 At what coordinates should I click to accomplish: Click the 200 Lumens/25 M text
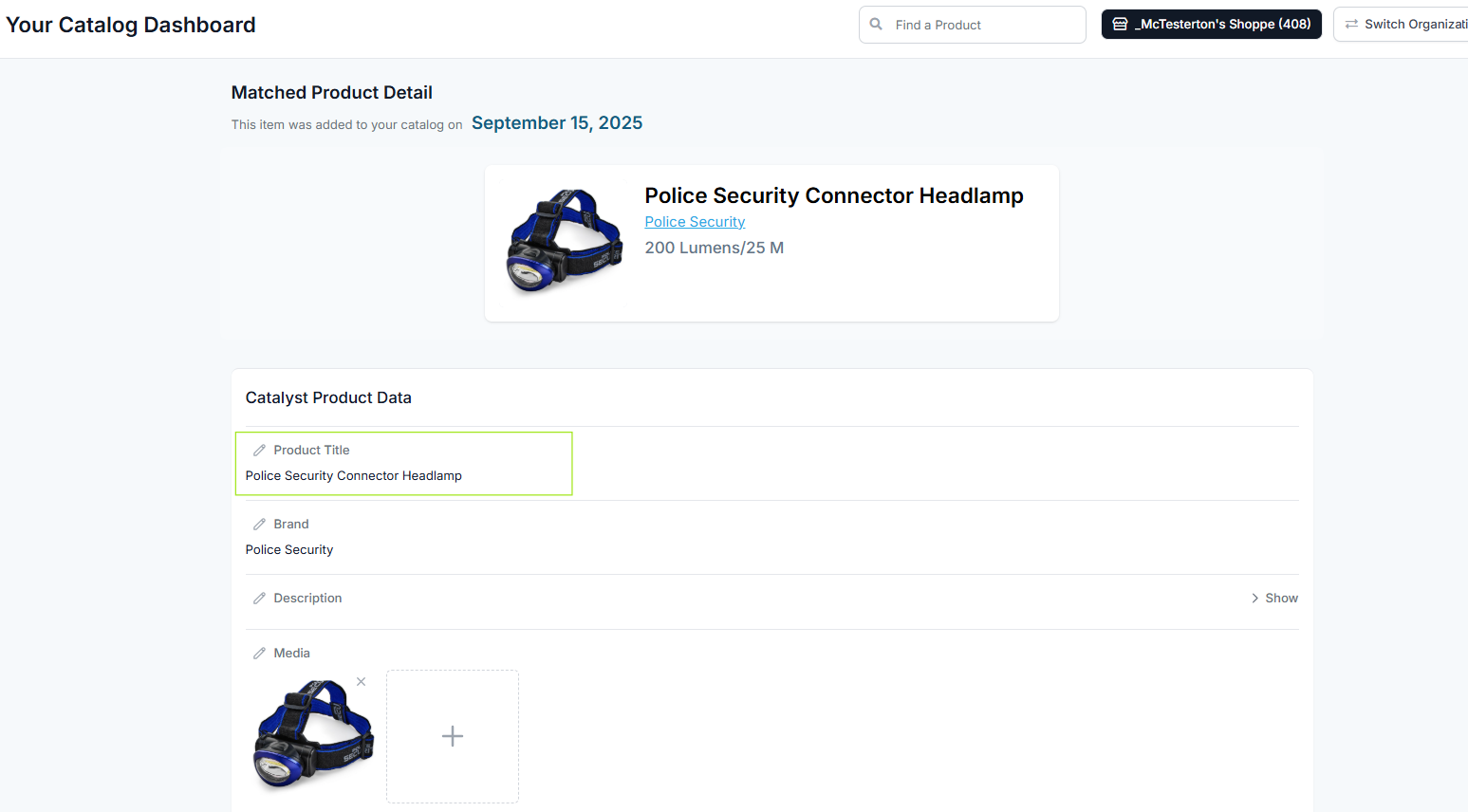click(x=715, y=248)
